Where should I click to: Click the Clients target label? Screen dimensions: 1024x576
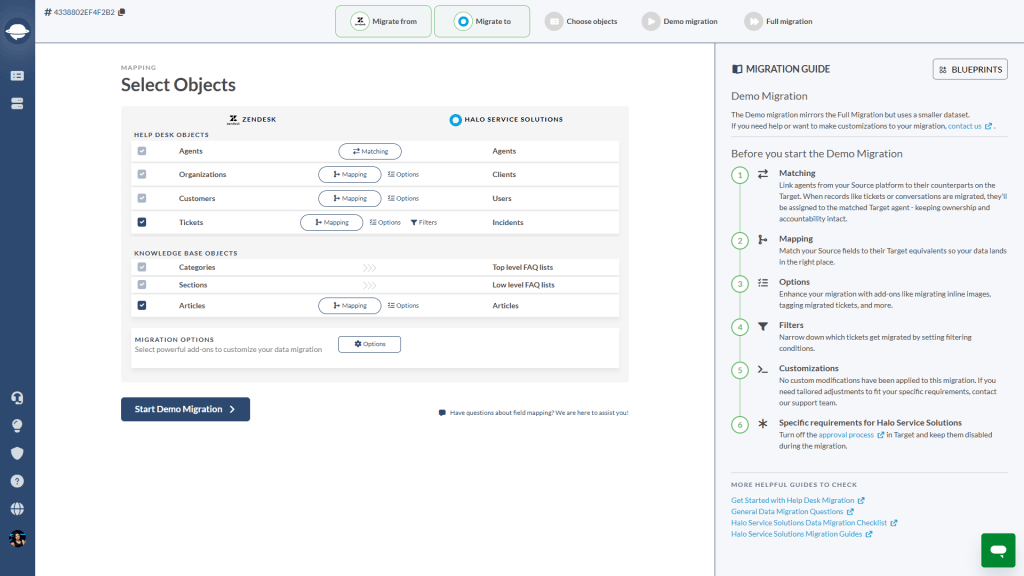(x=504, y=174)
